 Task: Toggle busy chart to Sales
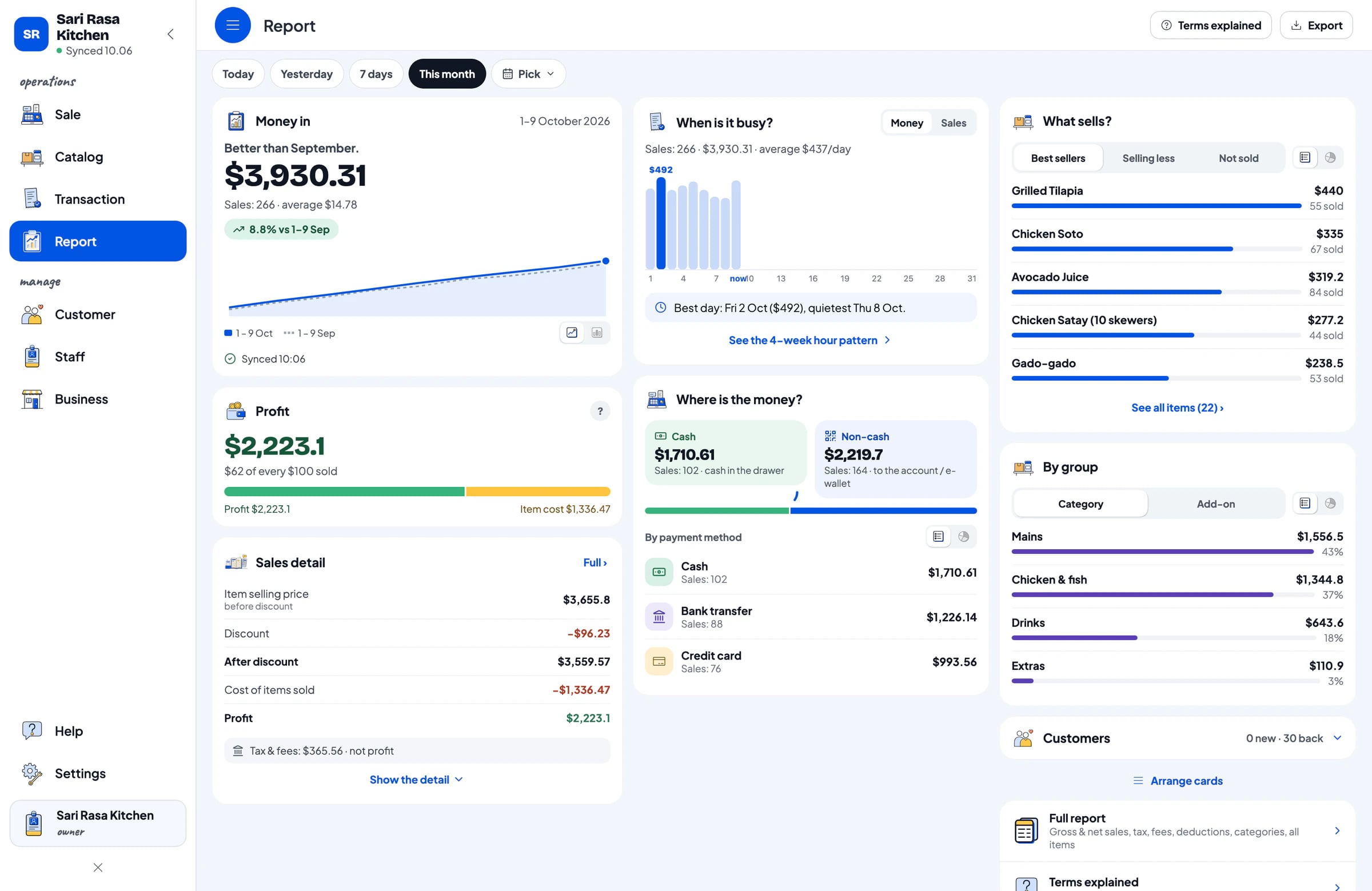[954, 123]
